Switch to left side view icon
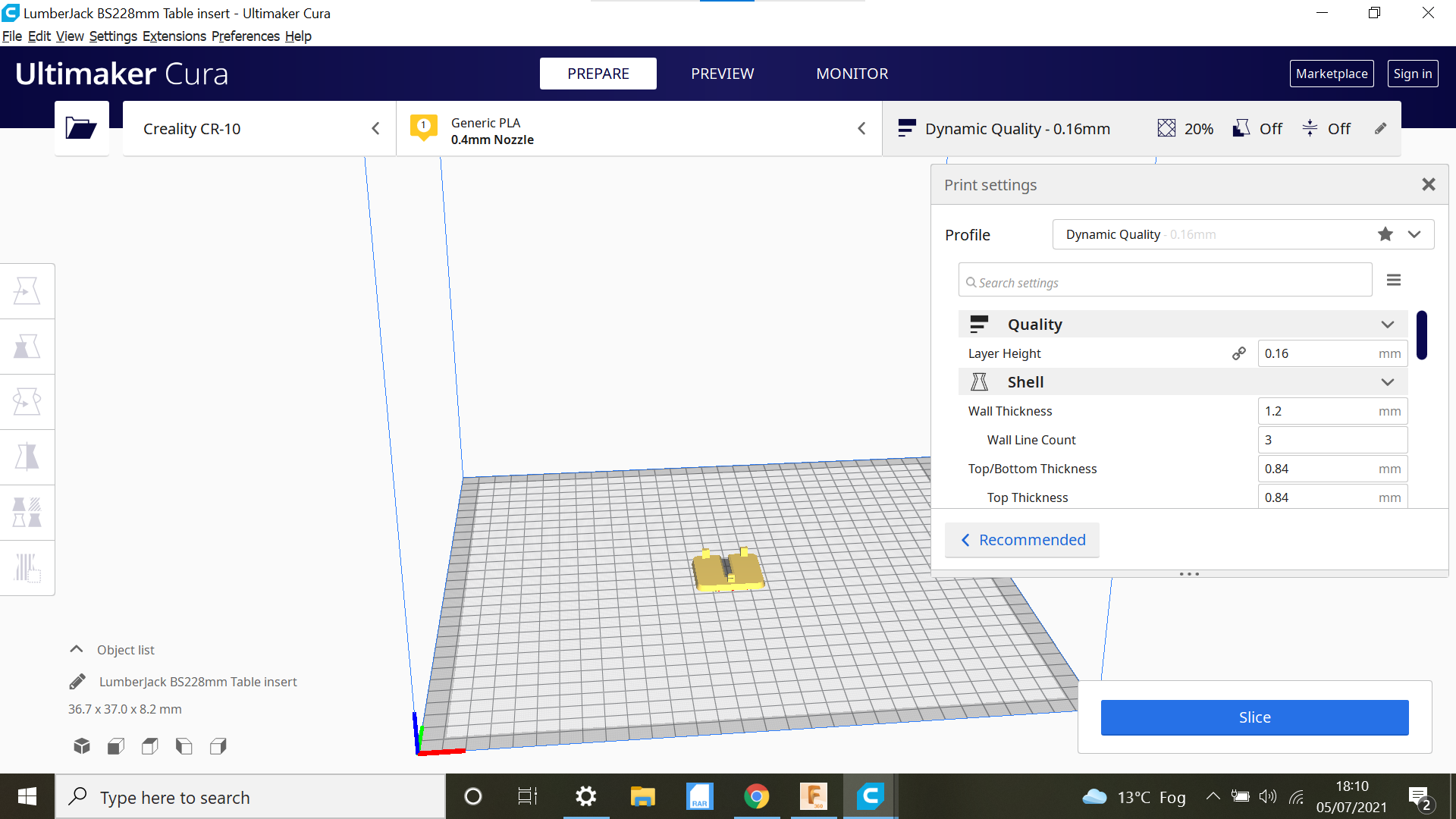The width and height of the screenshot is (1456, 819). pyautogui.click(x=184, y=746)
